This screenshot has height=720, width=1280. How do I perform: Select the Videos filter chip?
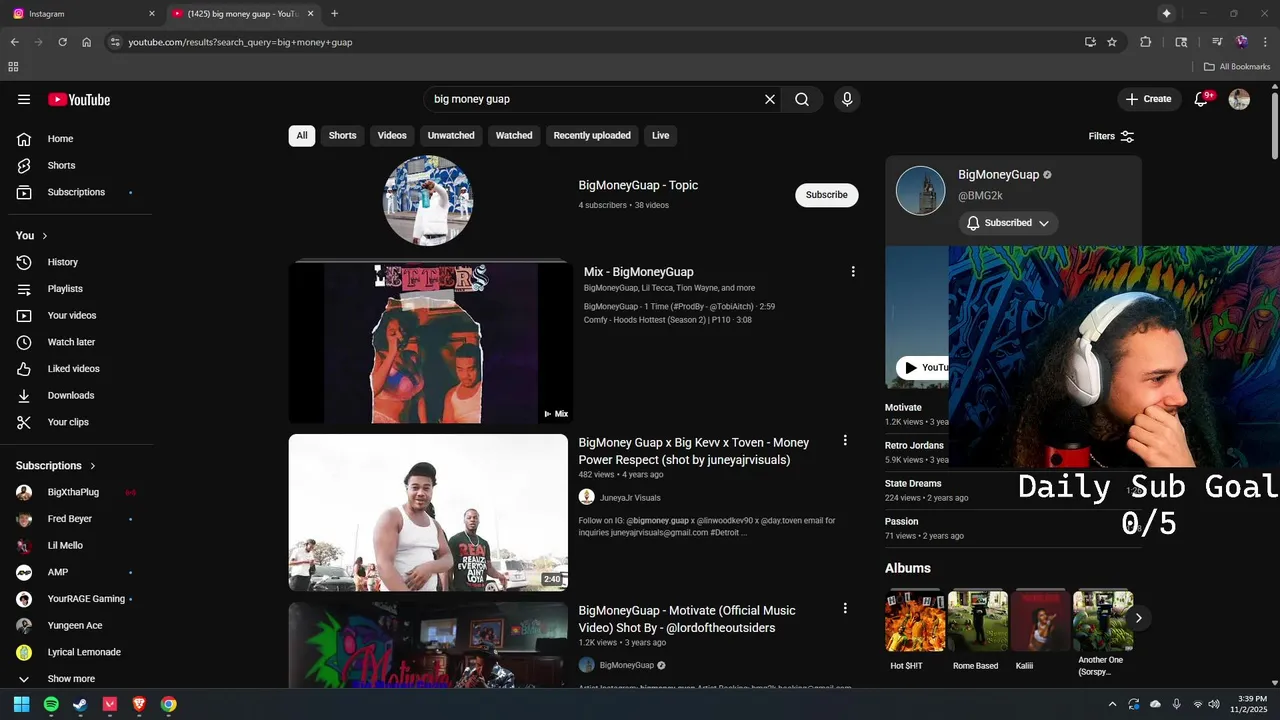coord(392,135)
